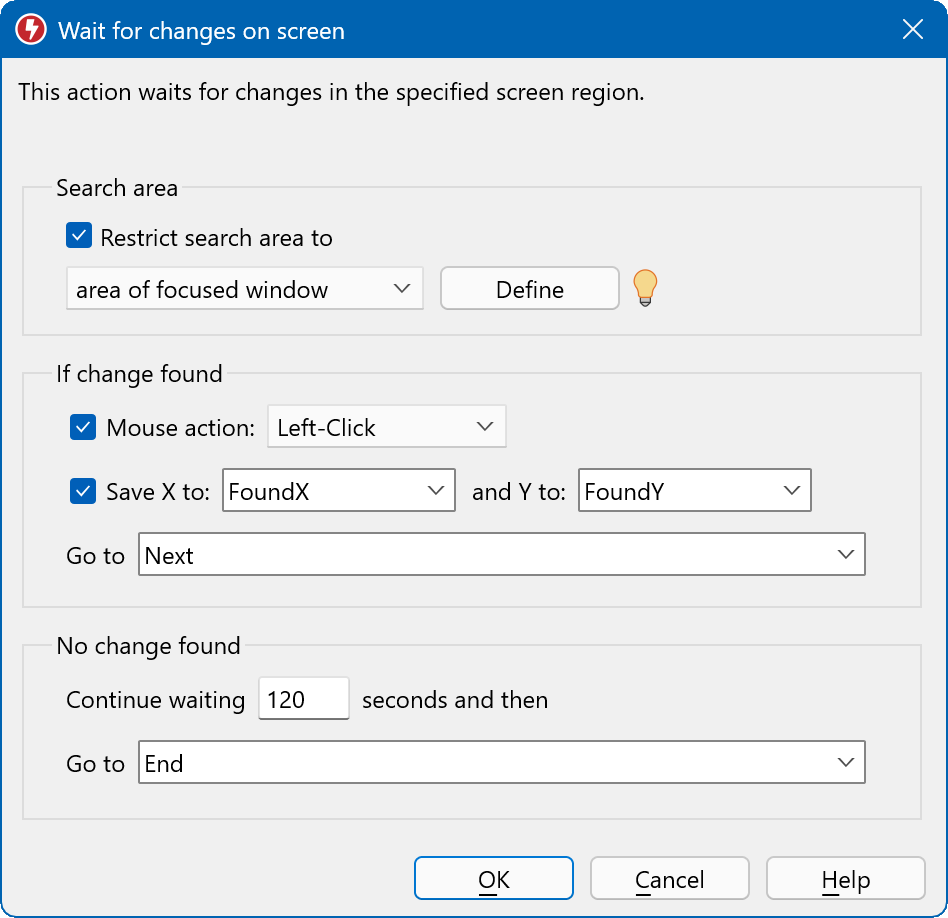Click the red lightning app icon
The height and width of the screenshot is (918, 948).
pyautogui.click(x=31, y=30)
